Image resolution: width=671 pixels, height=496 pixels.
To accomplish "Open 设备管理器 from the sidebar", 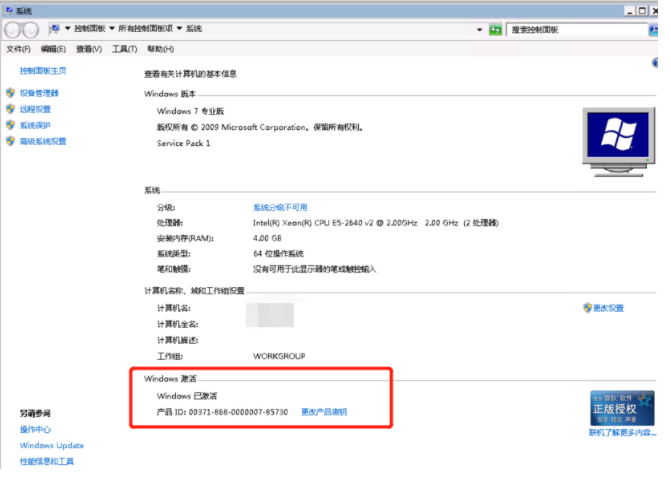I will (39, 93).
